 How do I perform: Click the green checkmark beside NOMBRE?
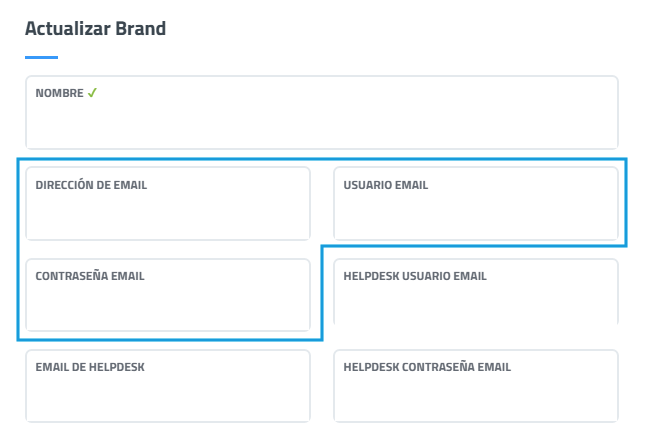92,93
